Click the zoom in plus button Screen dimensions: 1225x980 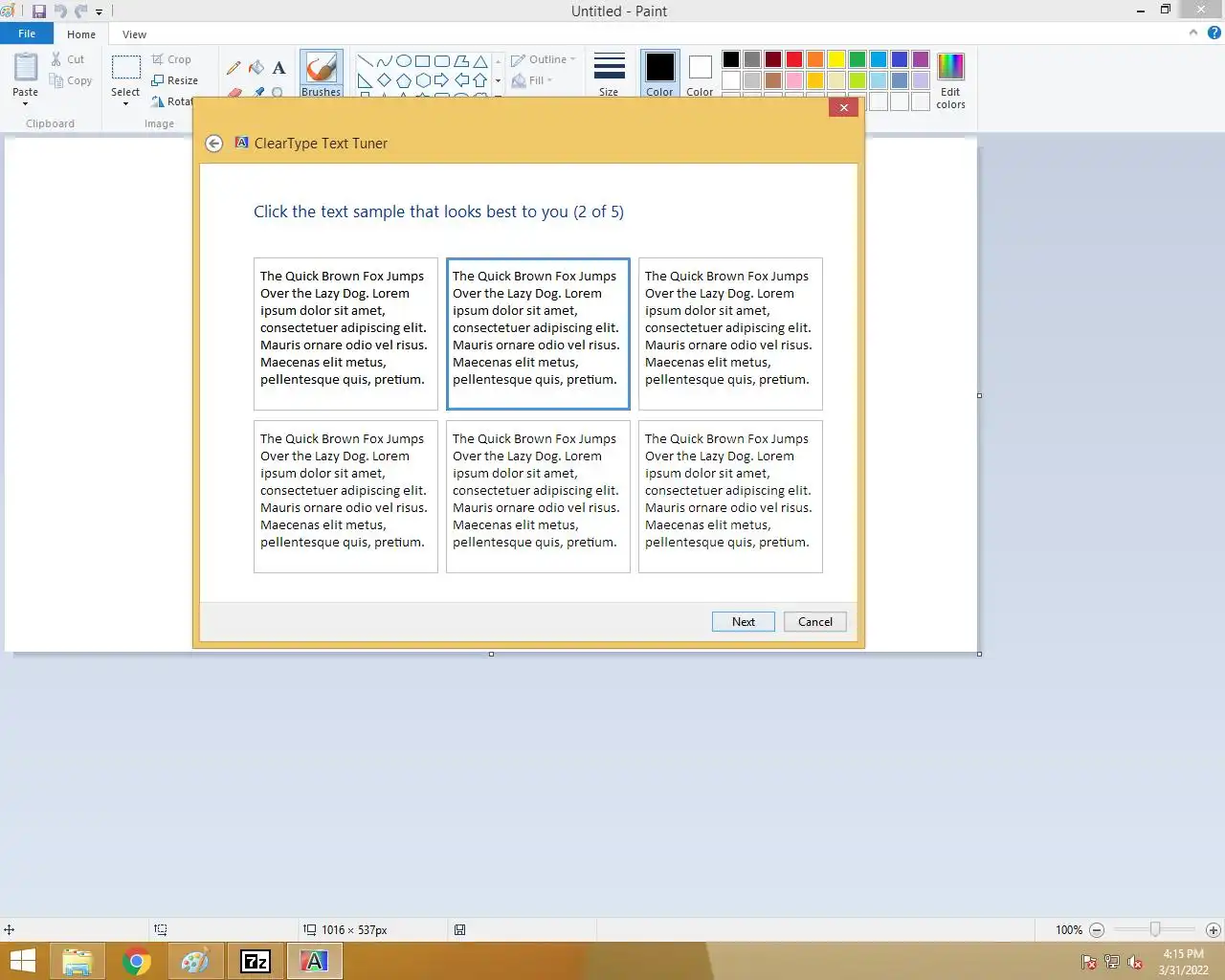tap(1213, 930)
